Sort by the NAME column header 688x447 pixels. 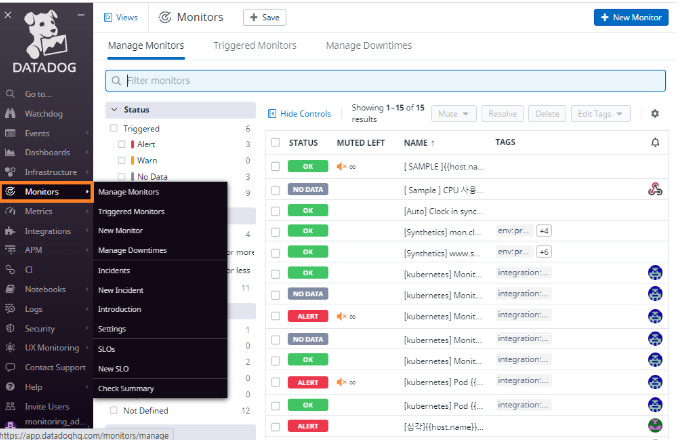pos(419,143)
